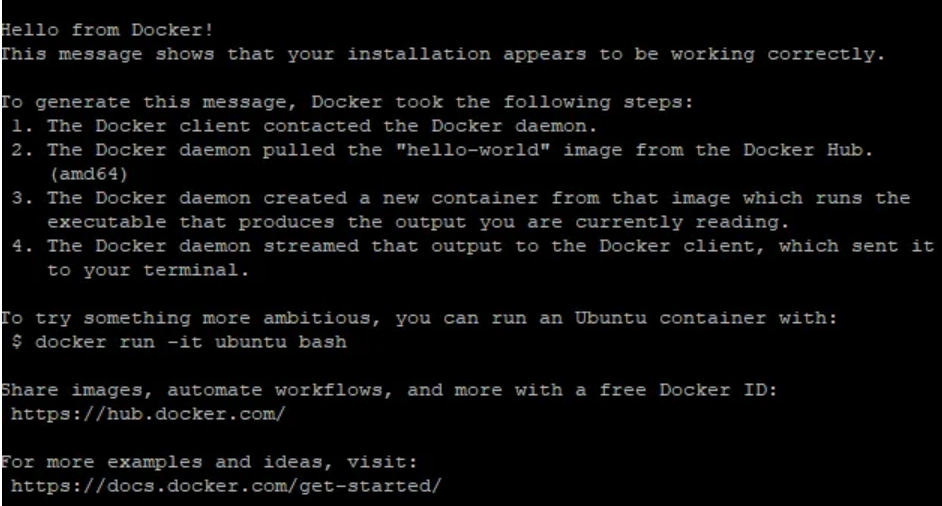Click the words "free Docker ID:"
The image size is (942, 506).
[x=688, y=390]
